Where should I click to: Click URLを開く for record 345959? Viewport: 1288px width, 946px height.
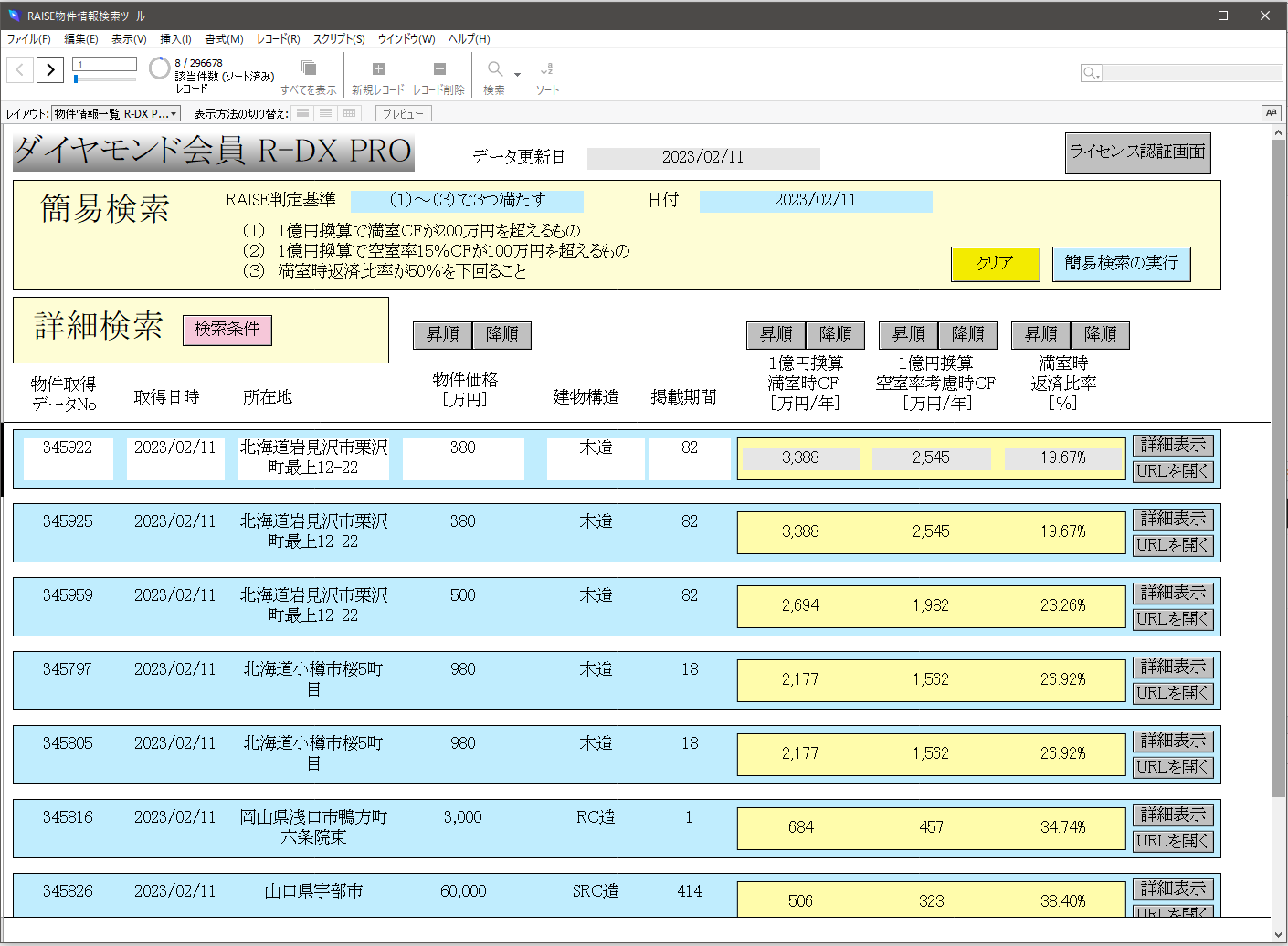(x=1173, y=619)
